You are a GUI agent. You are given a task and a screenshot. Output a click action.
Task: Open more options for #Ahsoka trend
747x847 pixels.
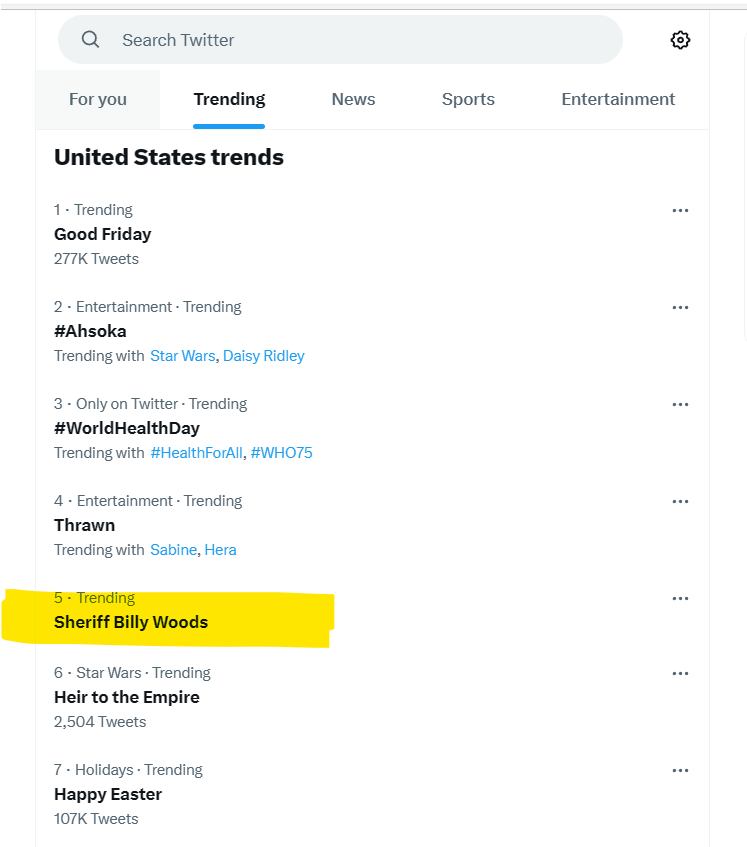680,307
